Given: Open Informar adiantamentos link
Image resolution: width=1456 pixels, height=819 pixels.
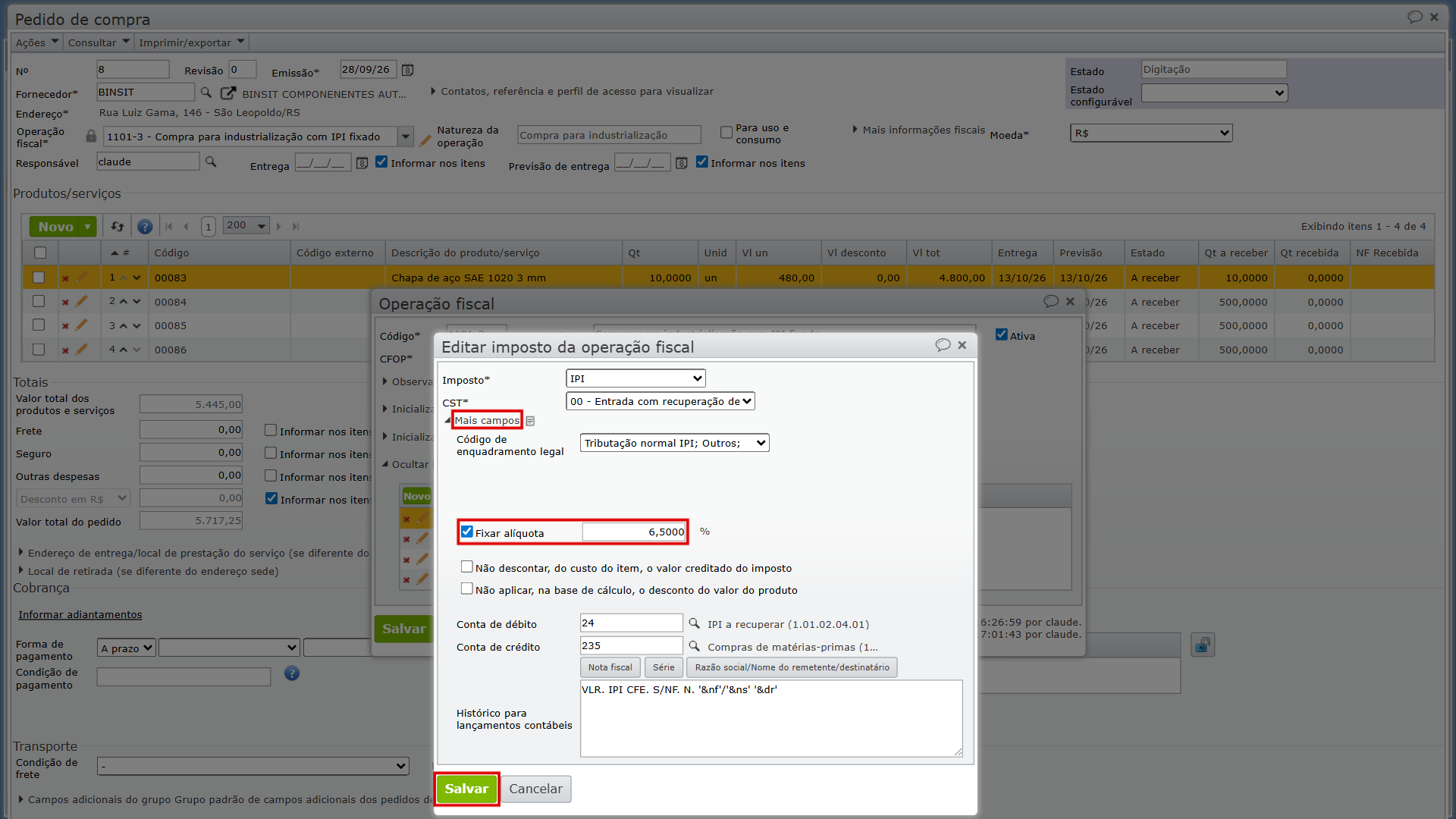Looking at the screenshot, I should coord(80,614).
